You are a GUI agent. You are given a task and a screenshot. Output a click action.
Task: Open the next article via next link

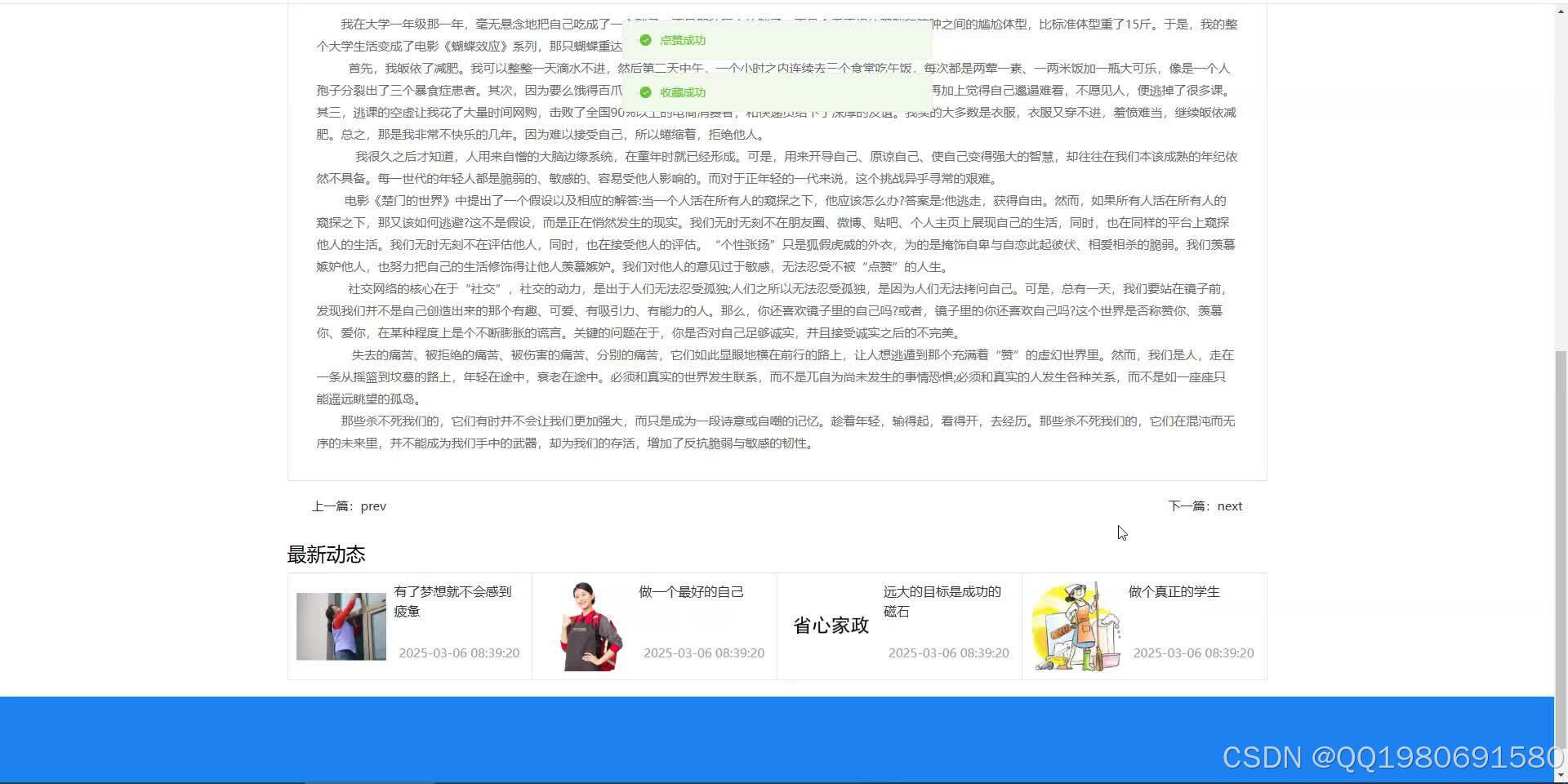tap(1229, 506)
